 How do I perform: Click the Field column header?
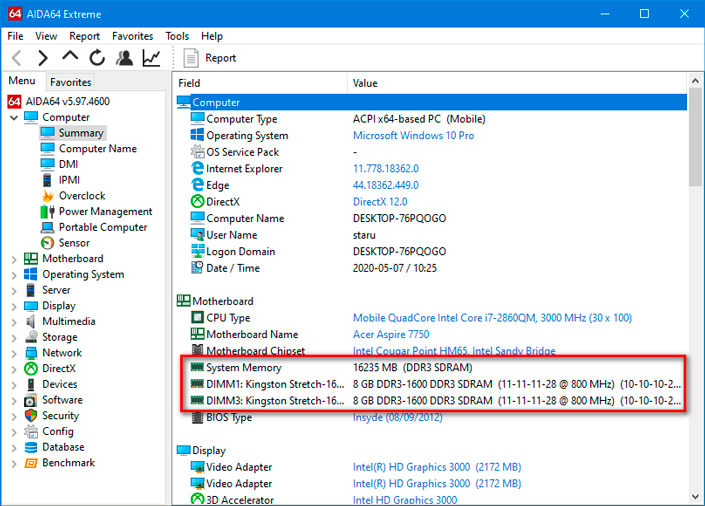click(x=261, y=83)
